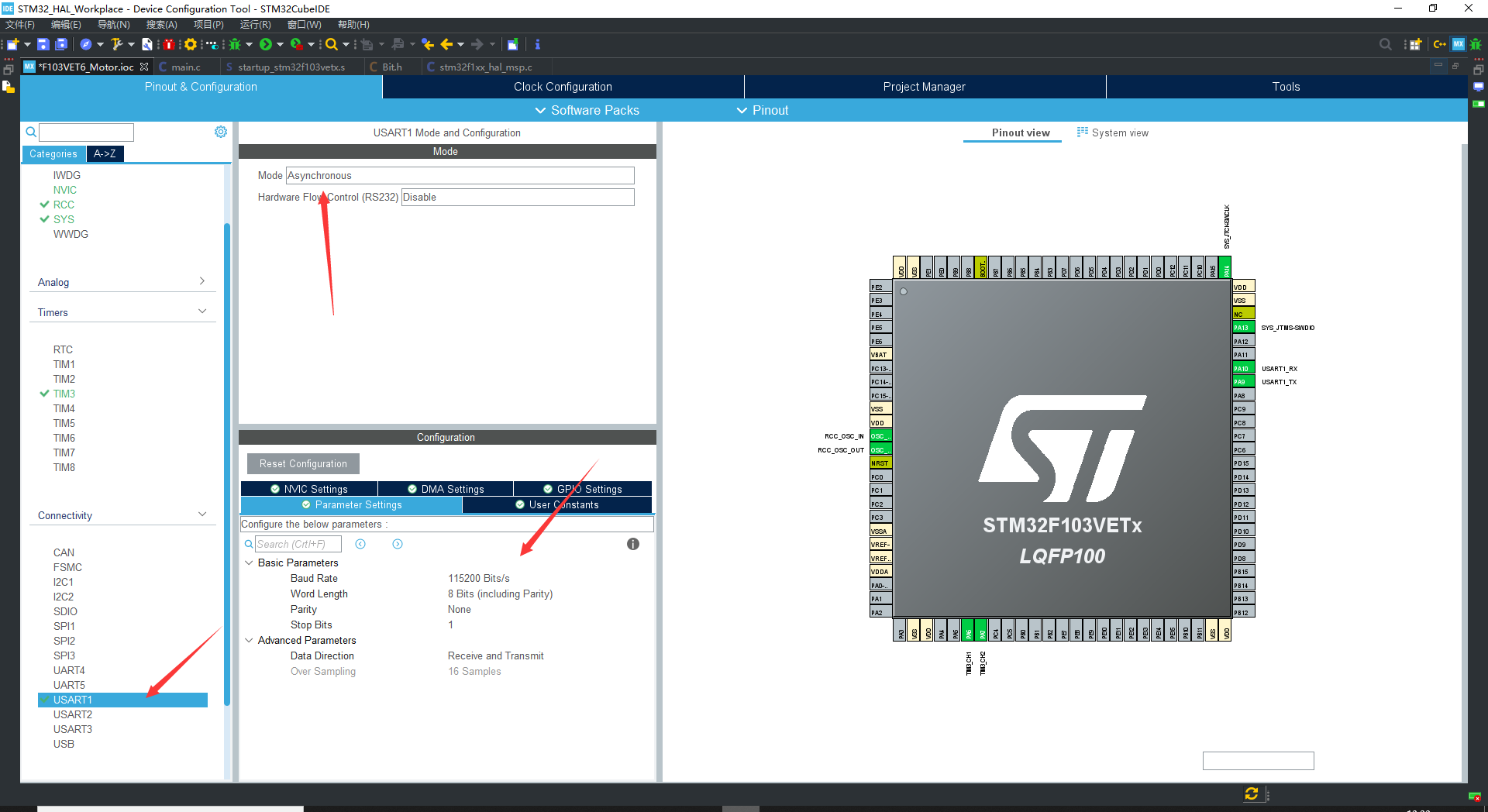The height and width of the screenshot is (812, 1488).
Task: Click the Save All toolbar icon
Action: click(61, 44)
